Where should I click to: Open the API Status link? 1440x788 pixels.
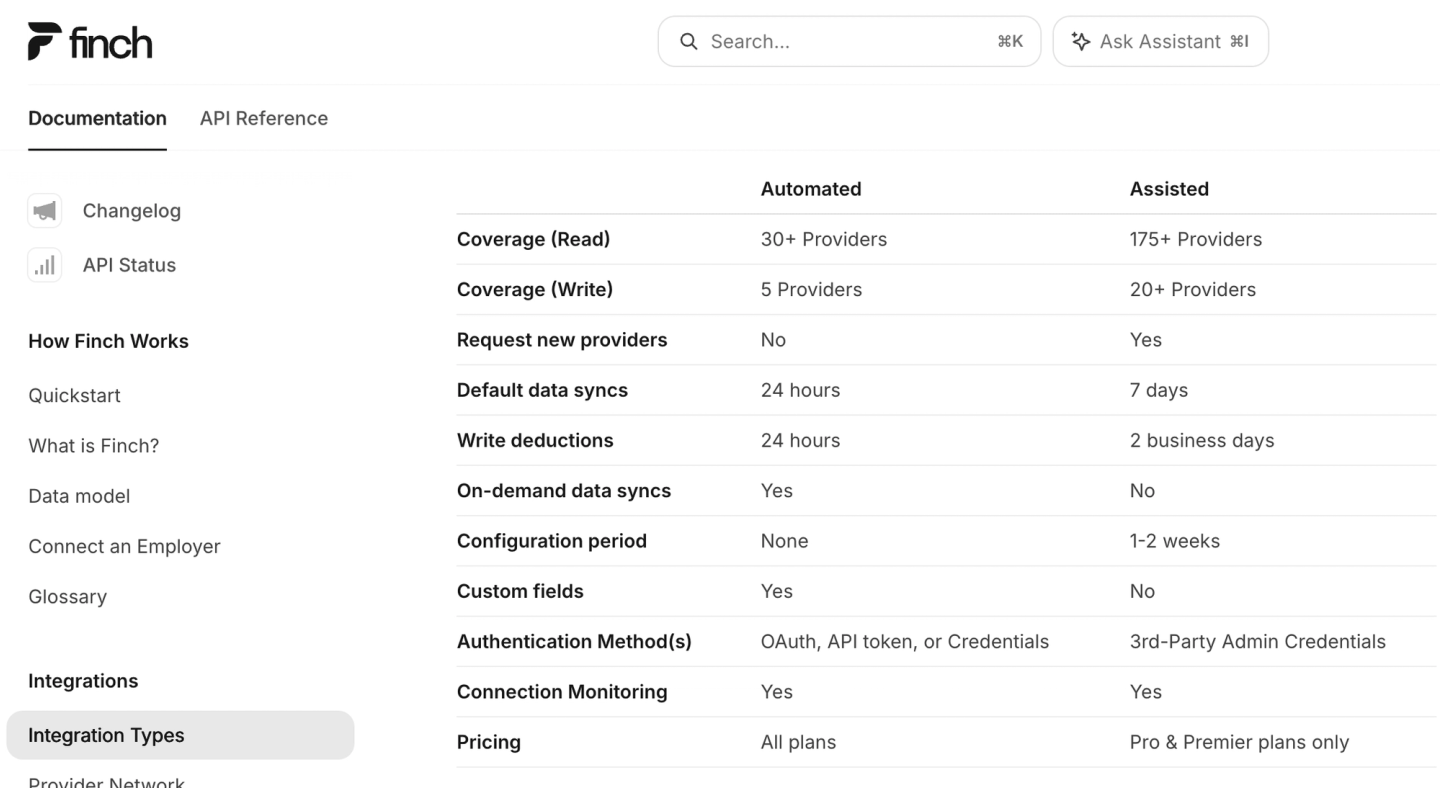click(129, 265)
